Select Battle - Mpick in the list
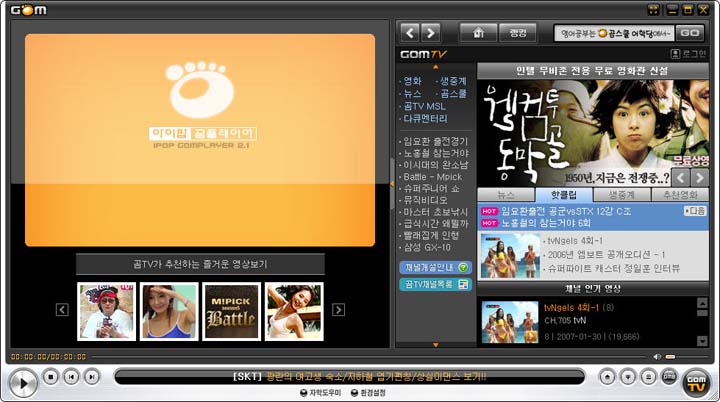Screen dimensions: 720x402 coord(432,177)
